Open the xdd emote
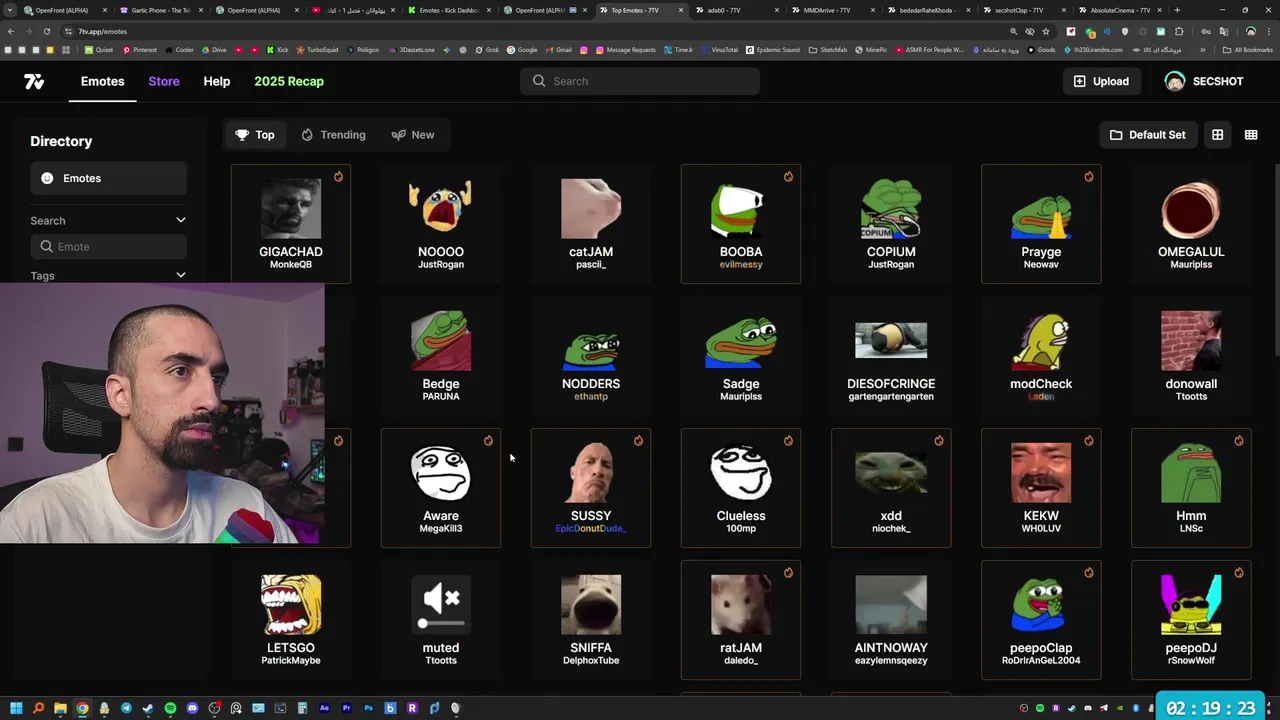The image size is (1280, 720). pos(891,488)
